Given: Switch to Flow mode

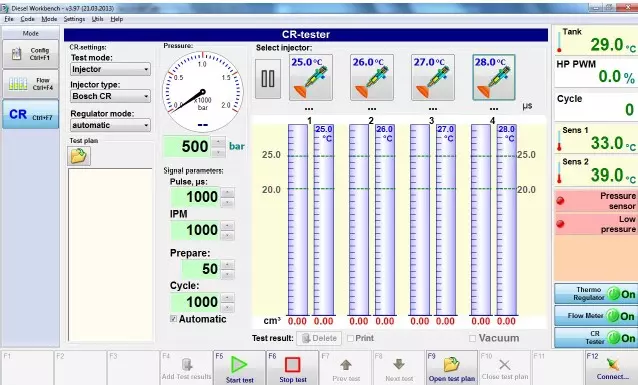Looking at the screenshot, I should point(31,83).
